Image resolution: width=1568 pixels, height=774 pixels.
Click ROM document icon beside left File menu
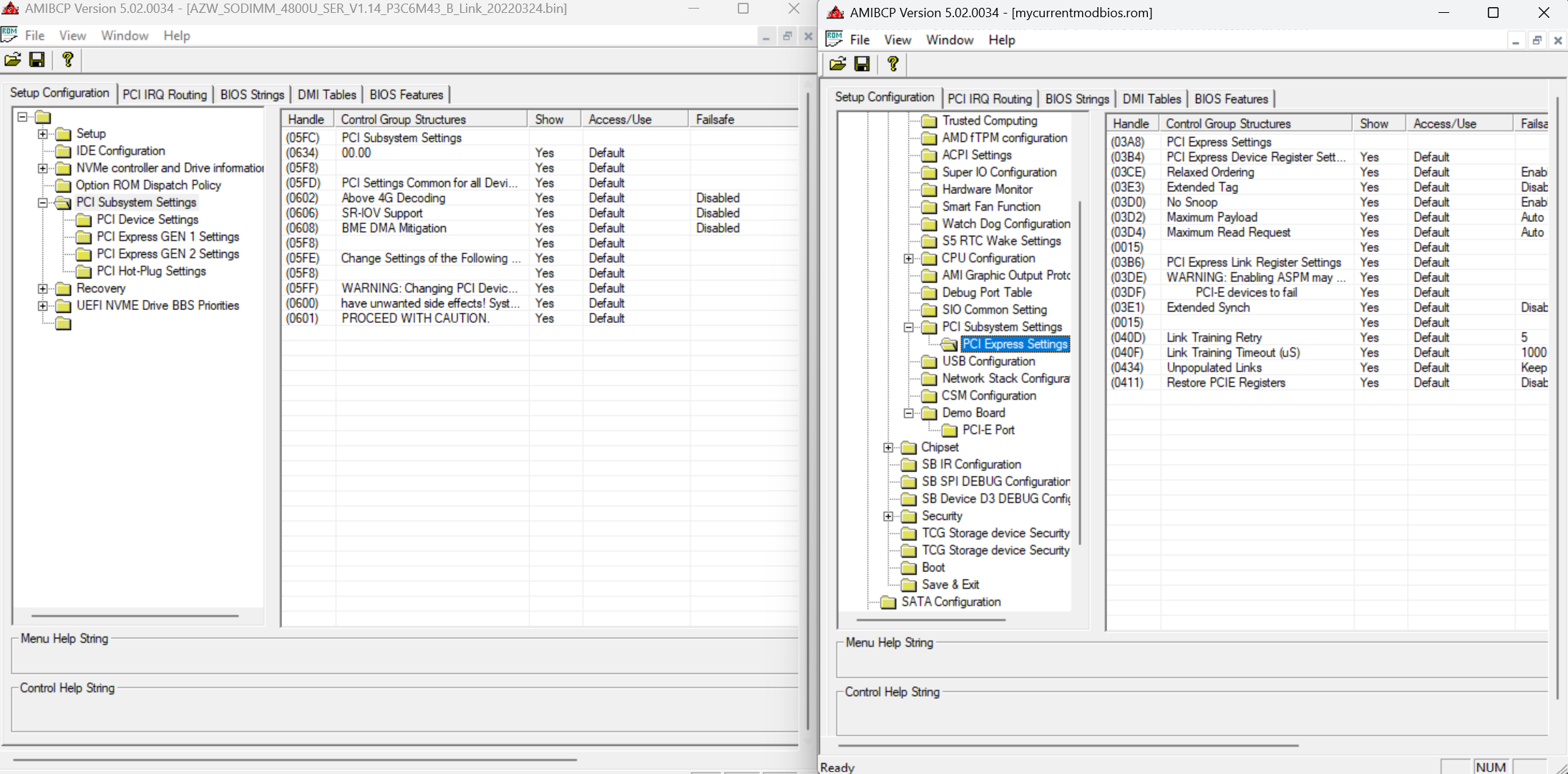pyautogui.click(x=9, y=35)
